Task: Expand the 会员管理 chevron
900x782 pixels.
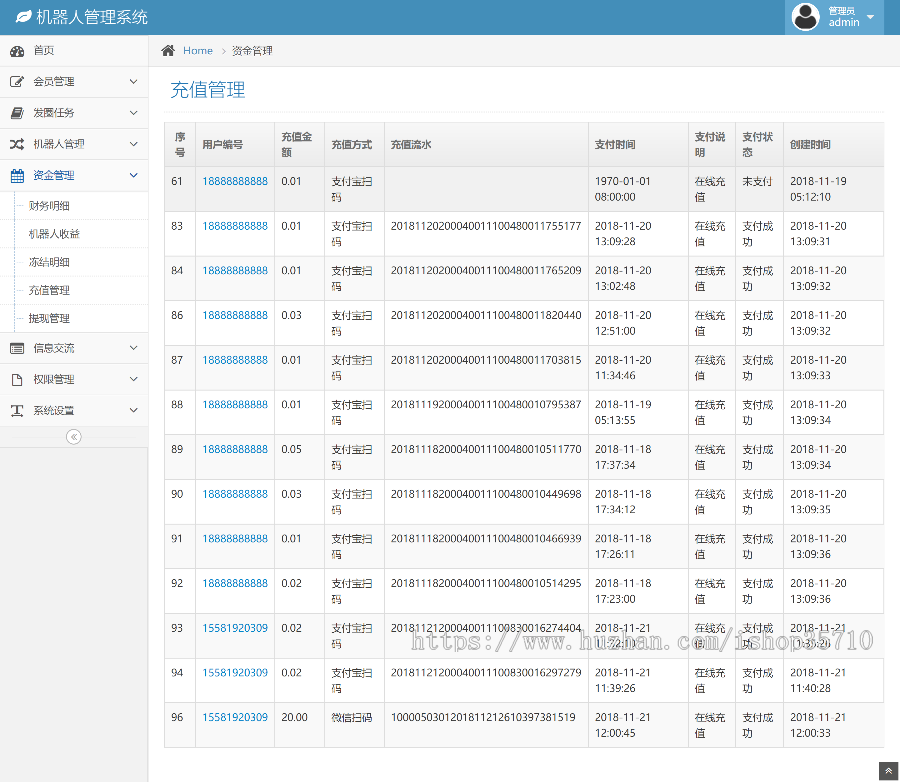Action: click(x=133, y=82)
